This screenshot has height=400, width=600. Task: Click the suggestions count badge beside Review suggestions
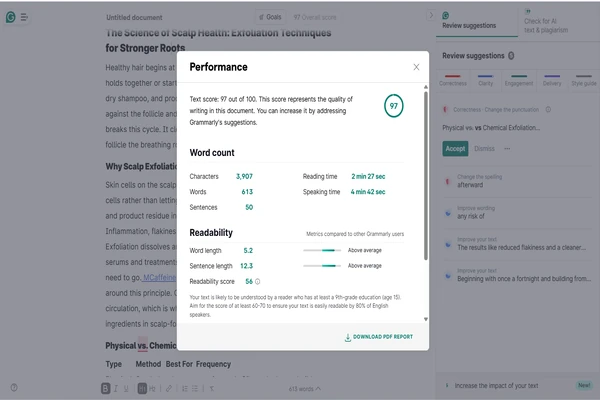click(511, 56)
